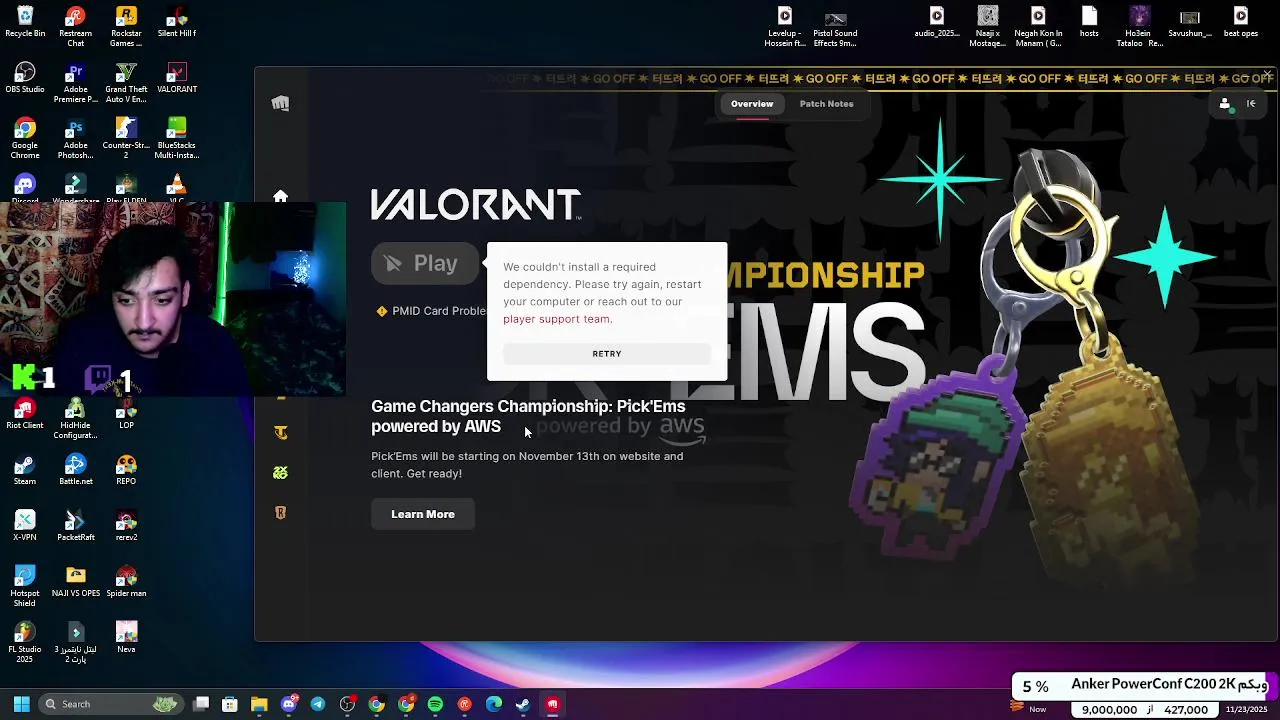Screen dimensions: 1280x720
Task: Open BlueStacks Multi-Instance desktop icon
Action: [x=177, y=139]
